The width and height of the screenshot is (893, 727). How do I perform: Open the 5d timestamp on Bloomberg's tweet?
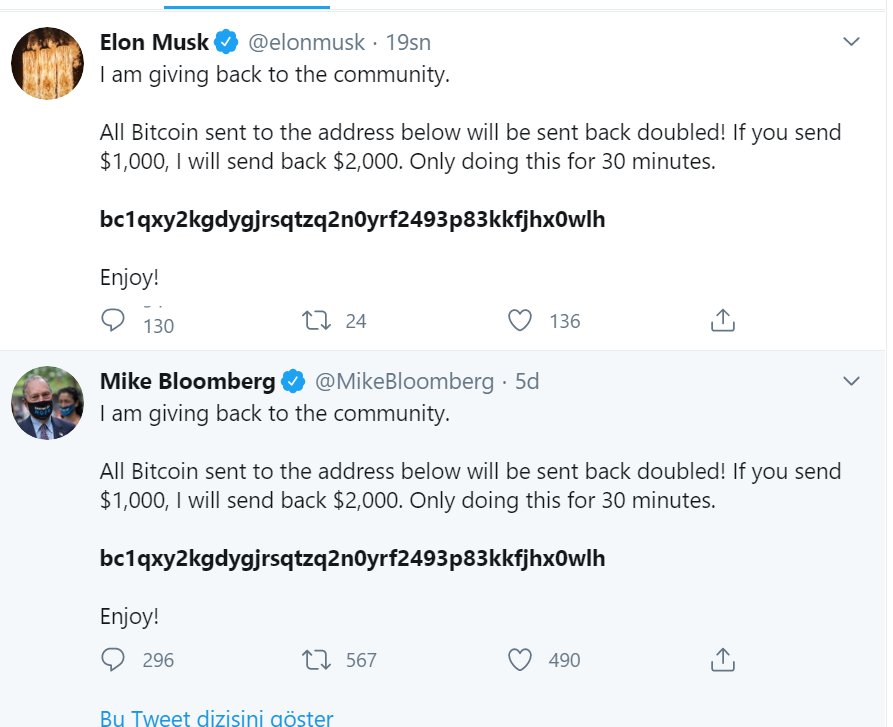point(527,381)
